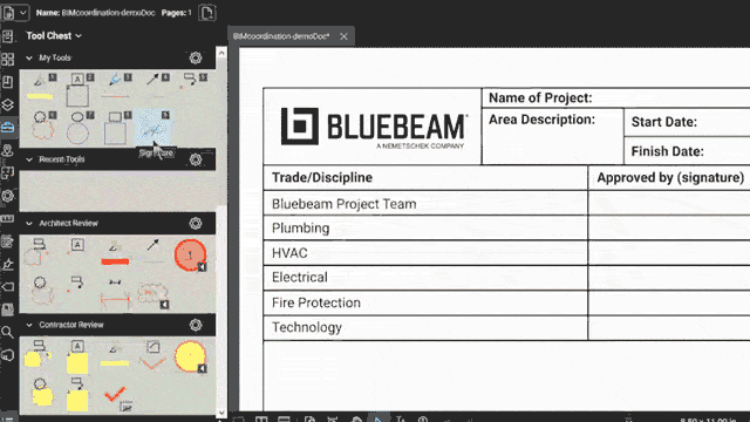
Task: Select the yellow Highlight tool in My Tools
Action: pos(41,89)
